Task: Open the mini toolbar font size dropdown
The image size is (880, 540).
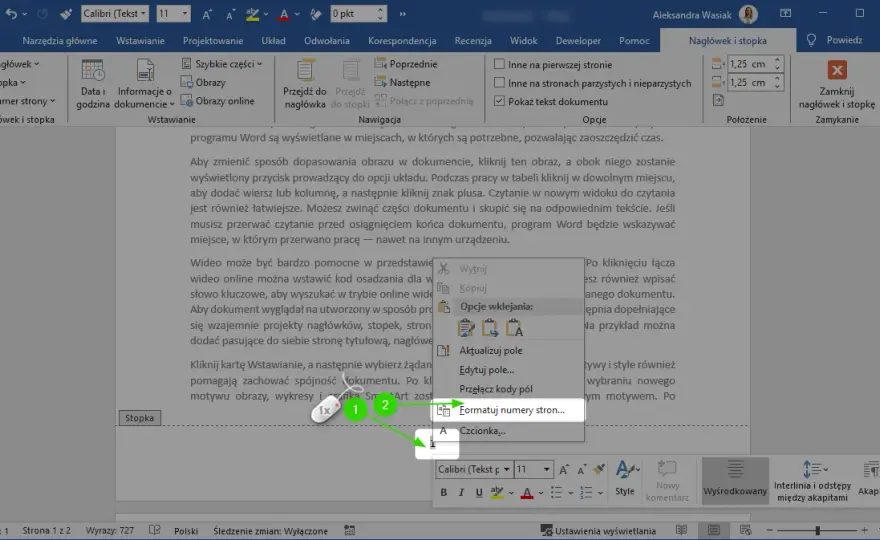Action: tap(546, 469)
